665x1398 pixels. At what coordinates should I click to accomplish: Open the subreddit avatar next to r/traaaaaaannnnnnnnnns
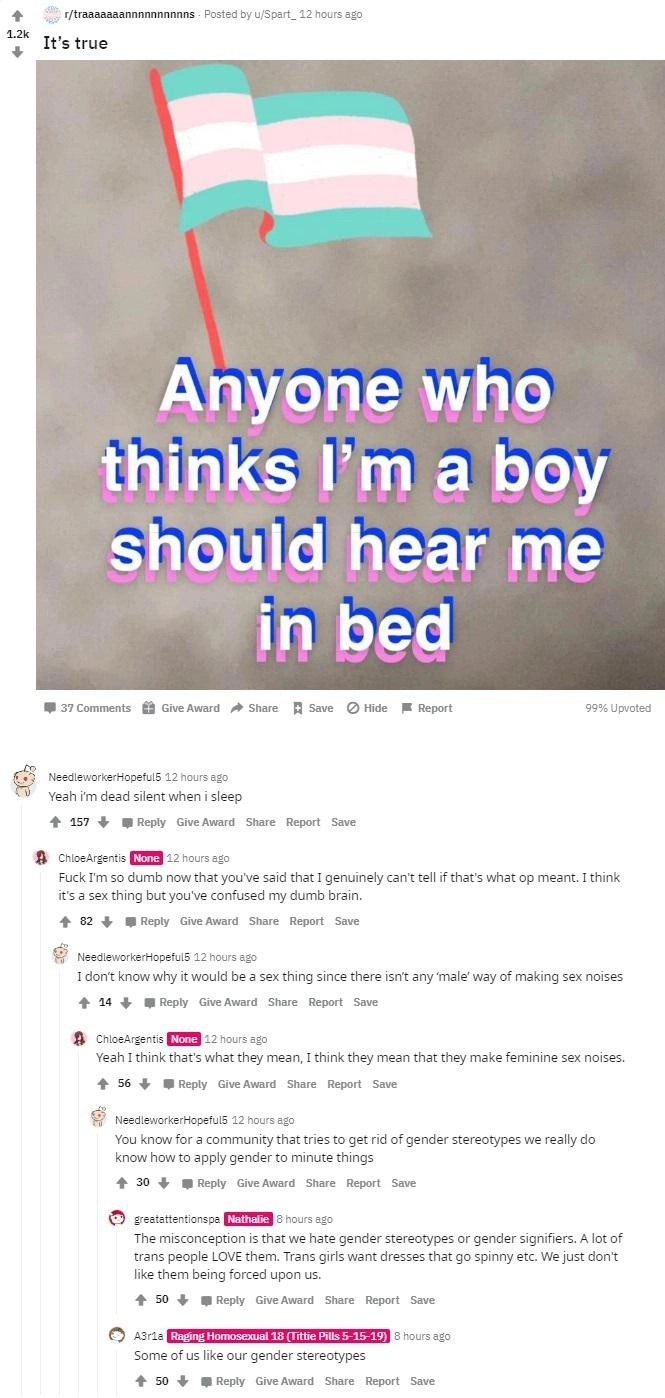pos(52,14)
